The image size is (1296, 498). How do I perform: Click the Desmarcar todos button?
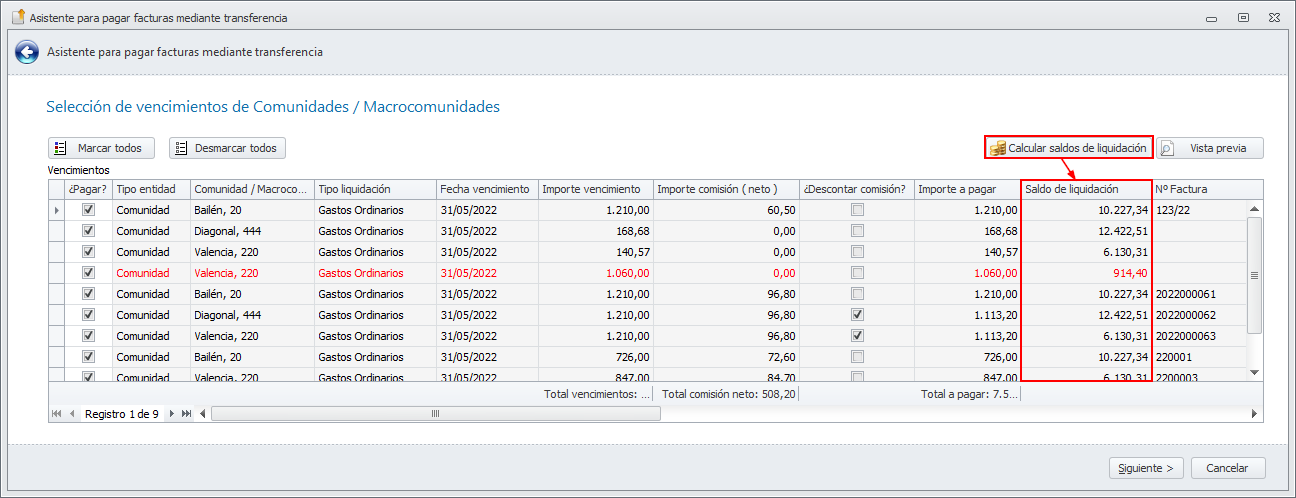[x=228, y=148]
